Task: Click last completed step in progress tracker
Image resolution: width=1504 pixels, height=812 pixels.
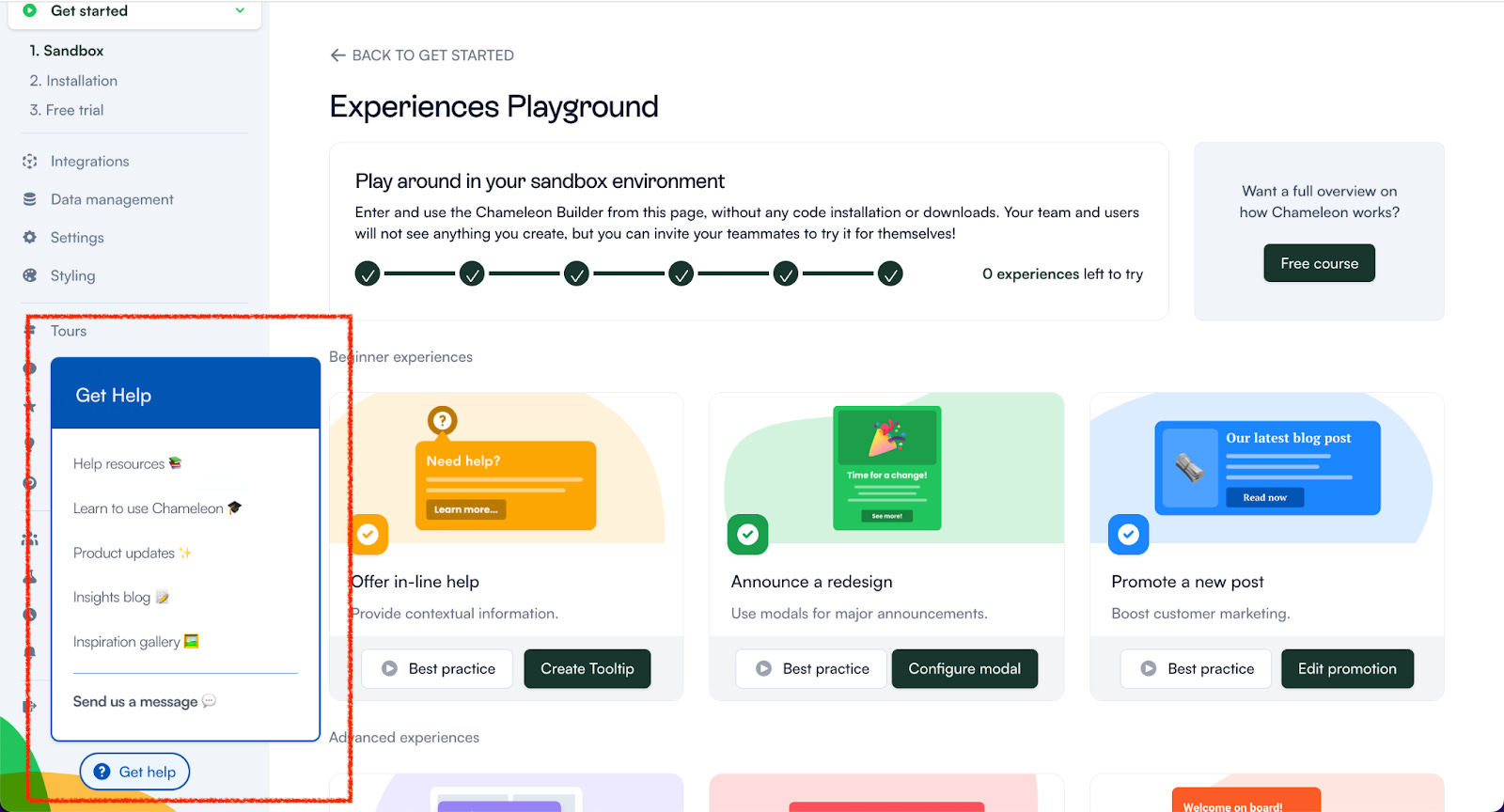Action: (x=890, y=273)
